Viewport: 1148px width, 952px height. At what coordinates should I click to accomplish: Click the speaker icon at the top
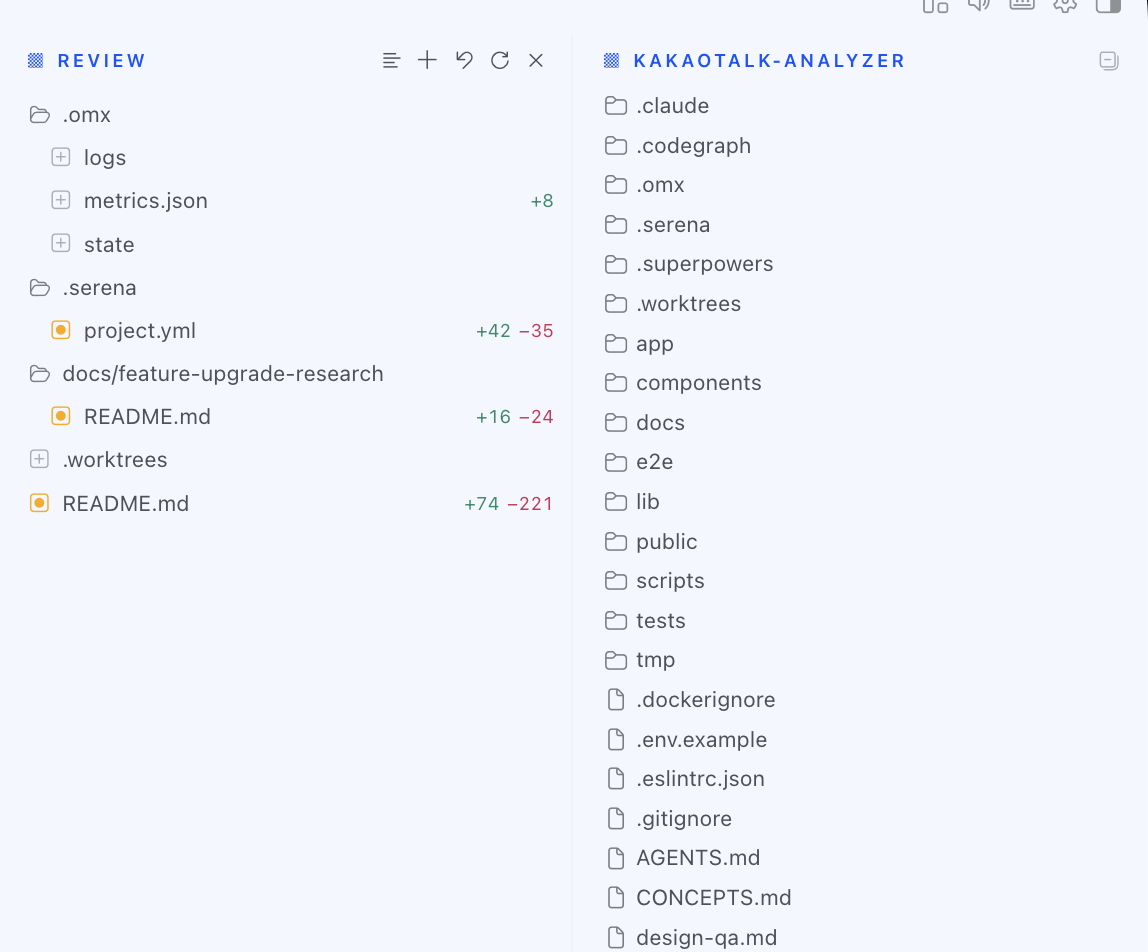[x=978, y=4]
